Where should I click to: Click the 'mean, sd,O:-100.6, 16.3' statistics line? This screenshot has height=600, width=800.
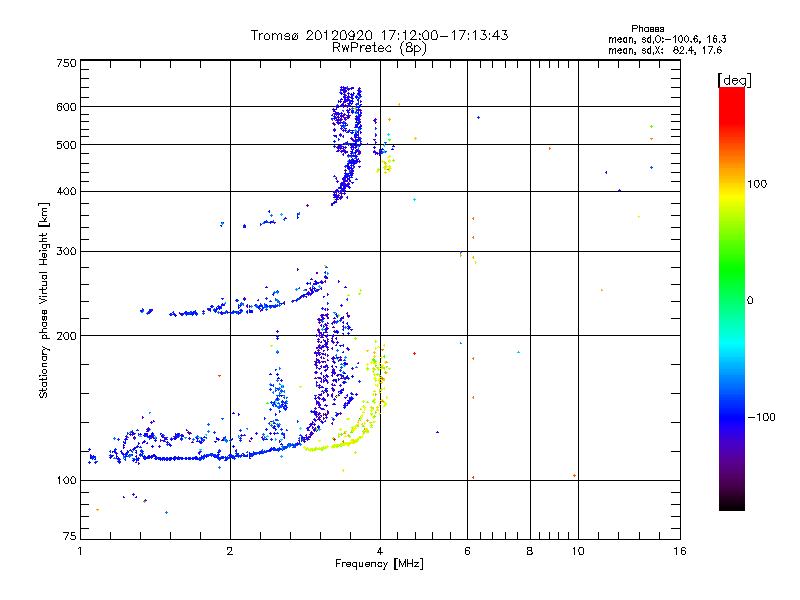point(667,39)
